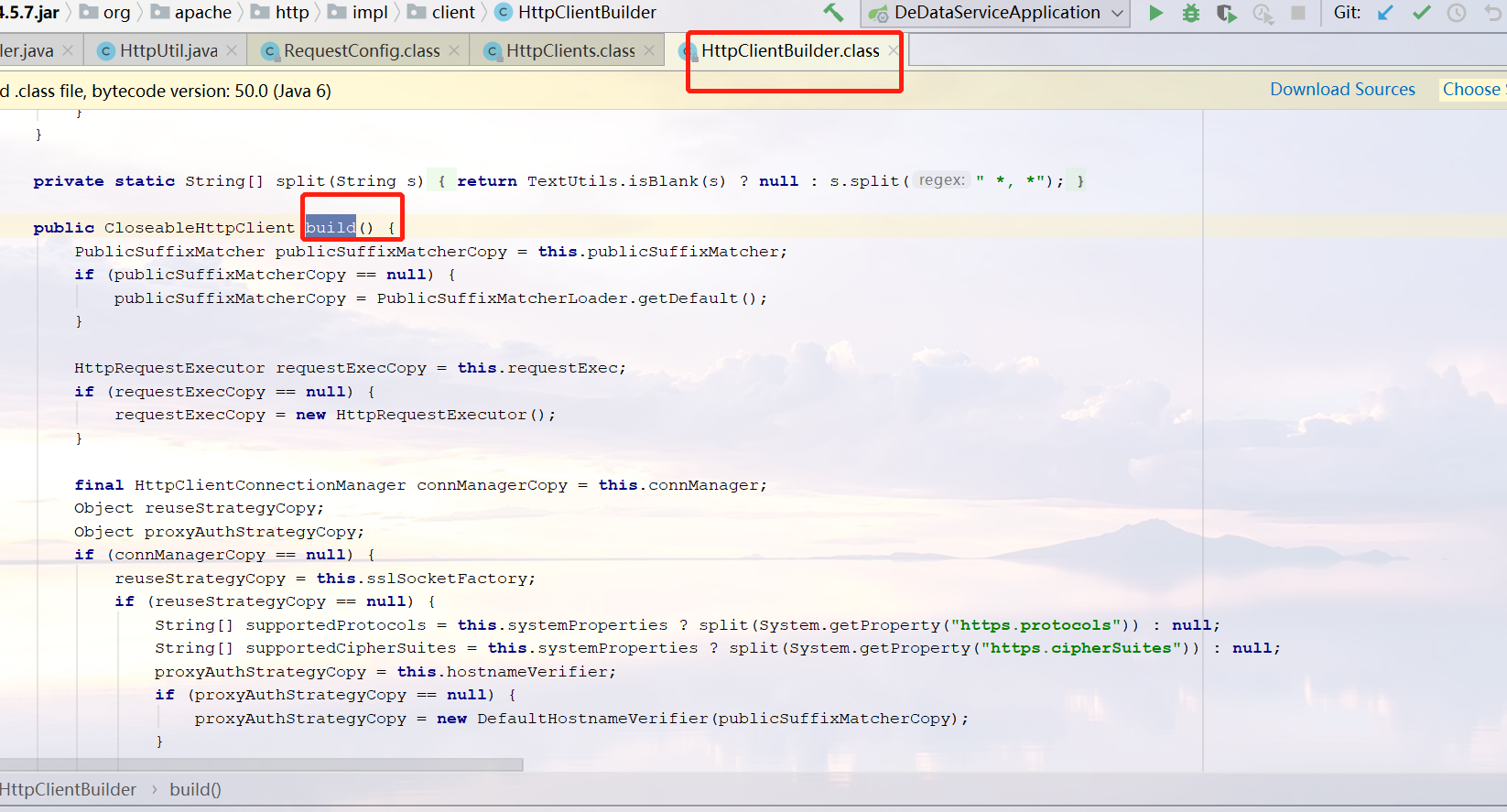Open the DeDataServiceApplication run configuration dropdown
Image resolution: width=1507 pixels, height=812 pixels.
pyautogui.click(x=995, y=13)
